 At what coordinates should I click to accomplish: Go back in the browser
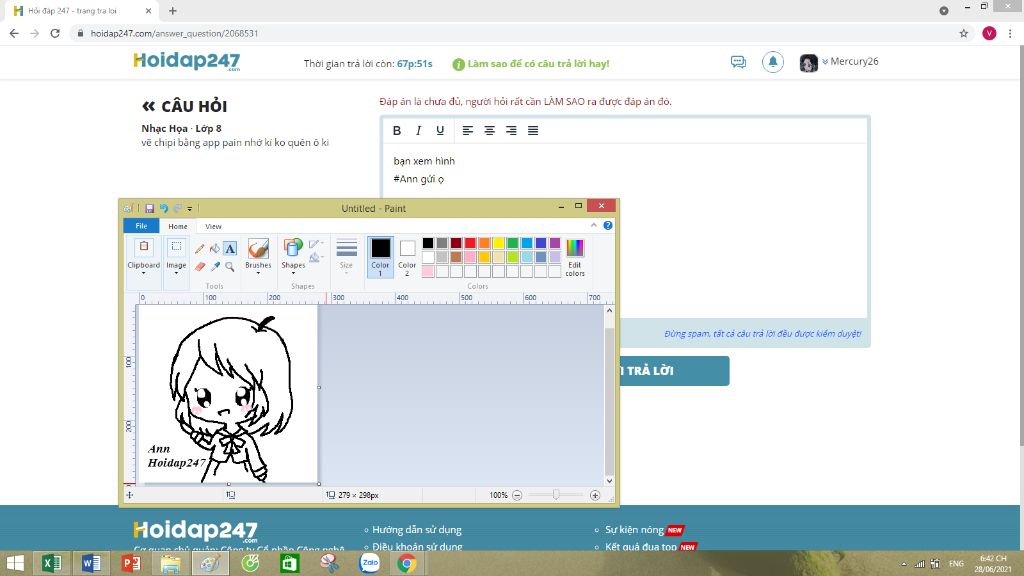[14, 33]
